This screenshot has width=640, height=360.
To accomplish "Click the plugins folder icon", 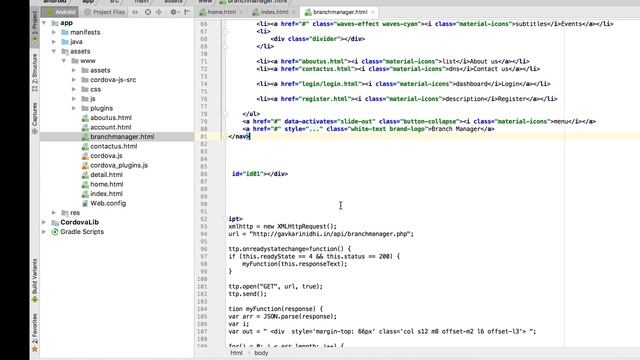I will (x=85, y=108).
